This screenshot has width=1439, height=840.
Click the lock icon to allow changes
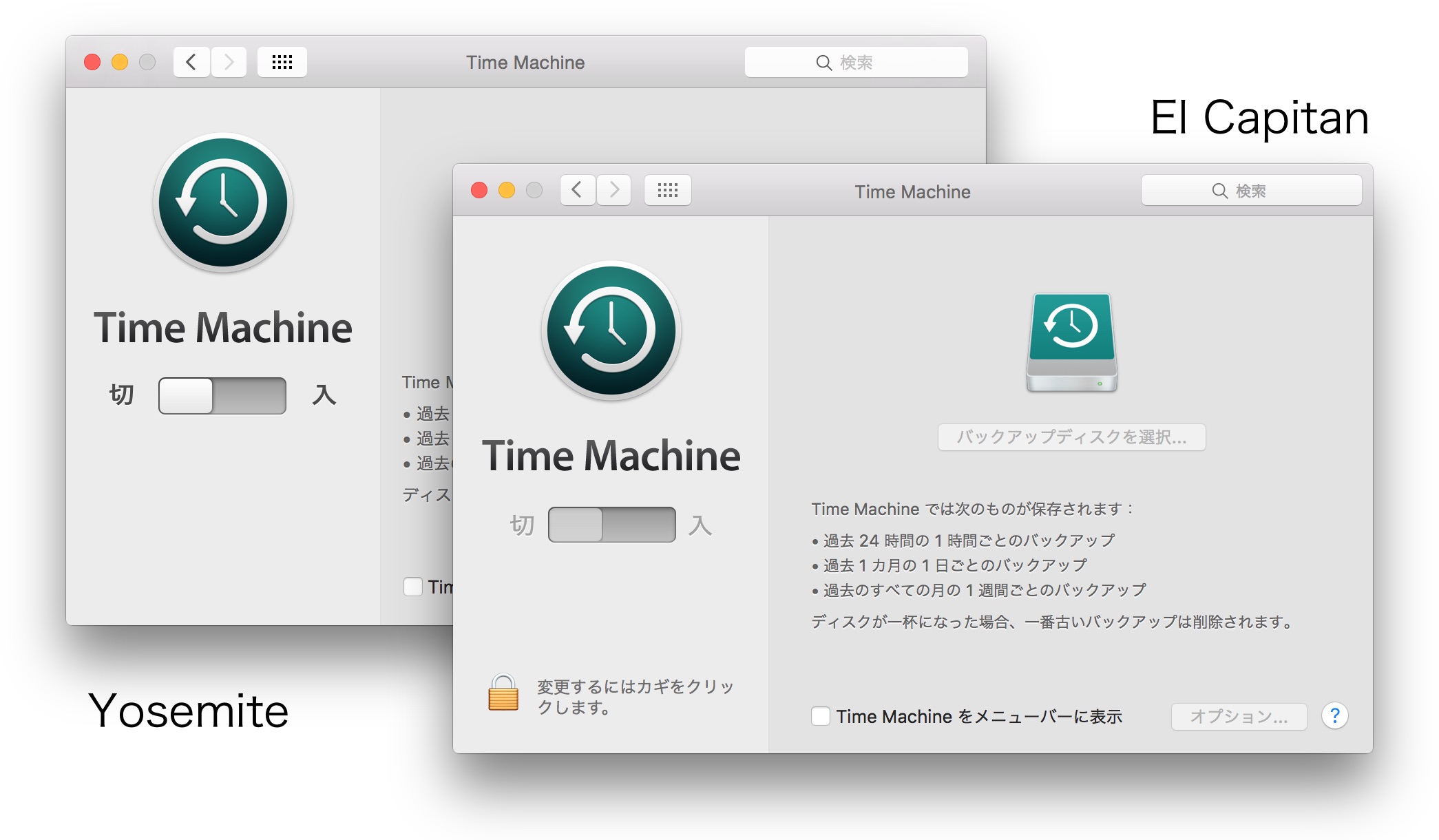click(x=503, y=693)
